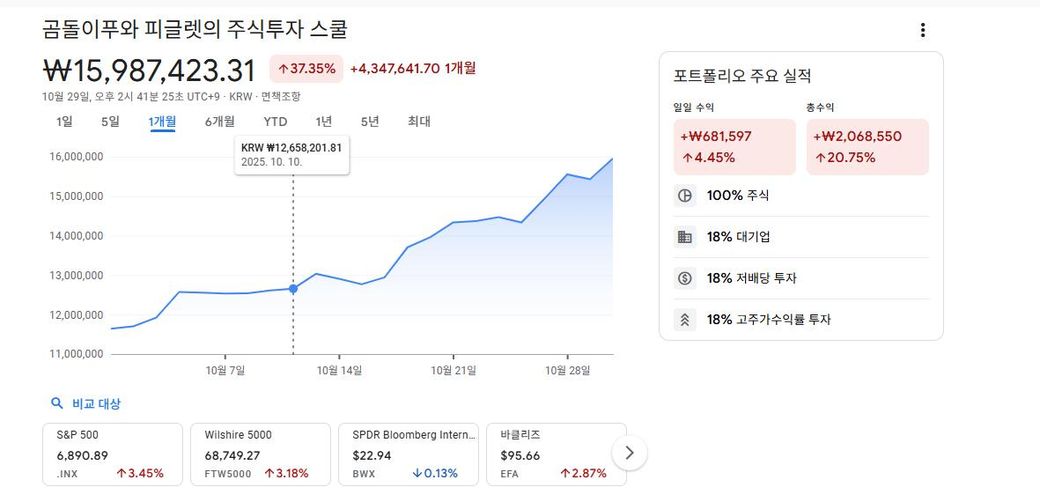
Task: Open the S&P 500 comparison card
Action: [x=112, y=454]
